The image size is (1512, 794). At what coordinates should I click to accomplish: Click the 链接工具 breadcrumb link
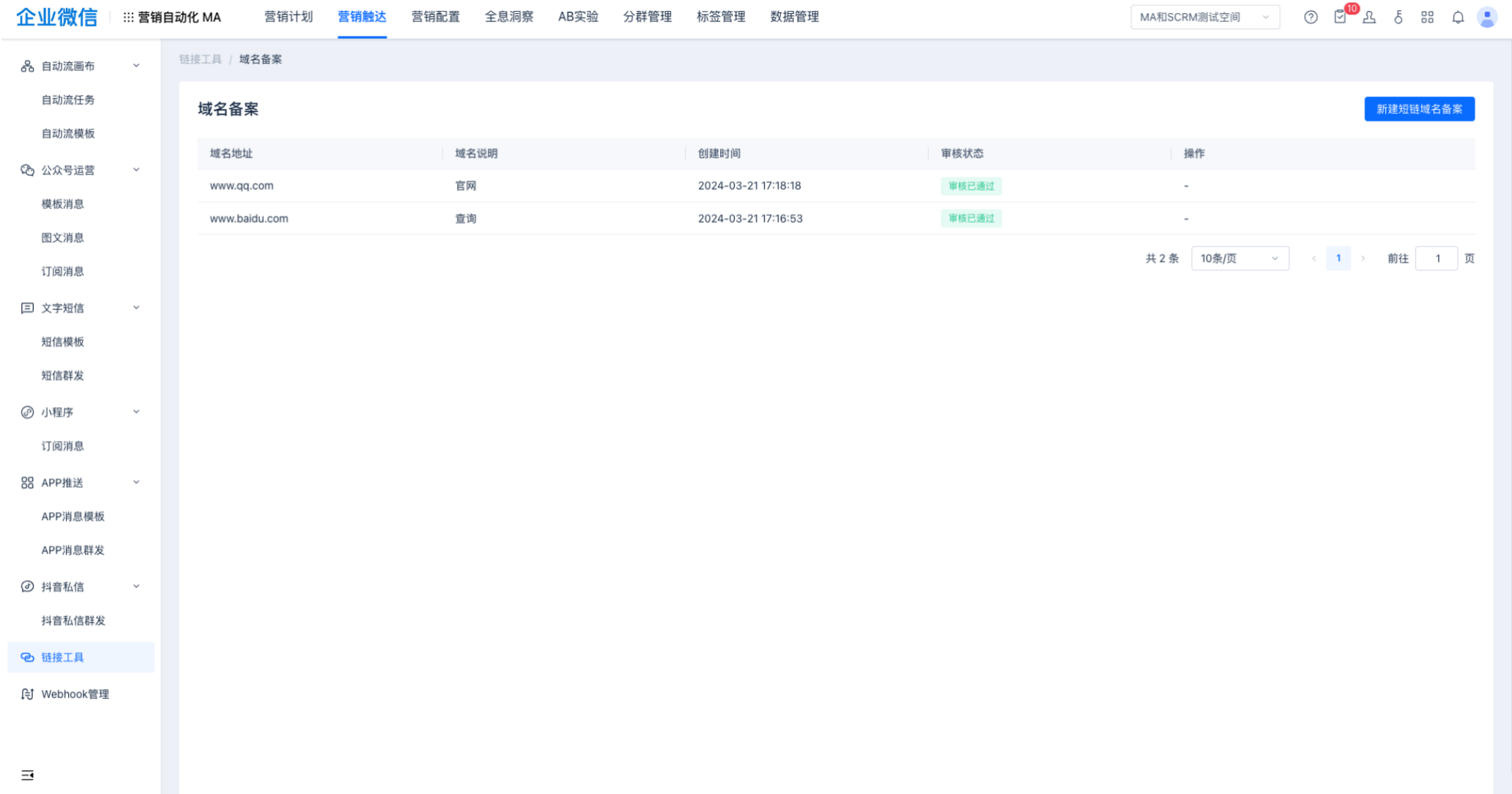tap(200, 59)
